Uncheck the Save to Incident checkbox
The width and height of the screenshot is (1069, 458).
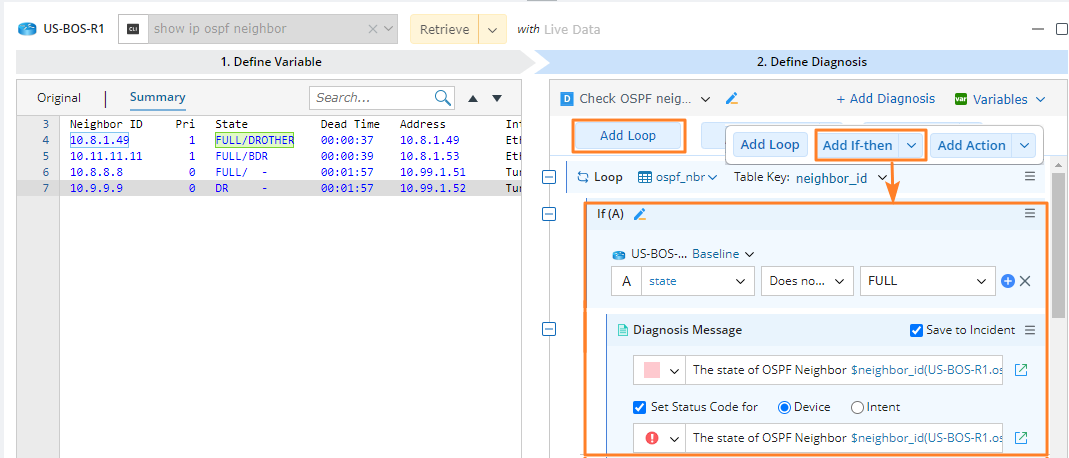(917, 330)
